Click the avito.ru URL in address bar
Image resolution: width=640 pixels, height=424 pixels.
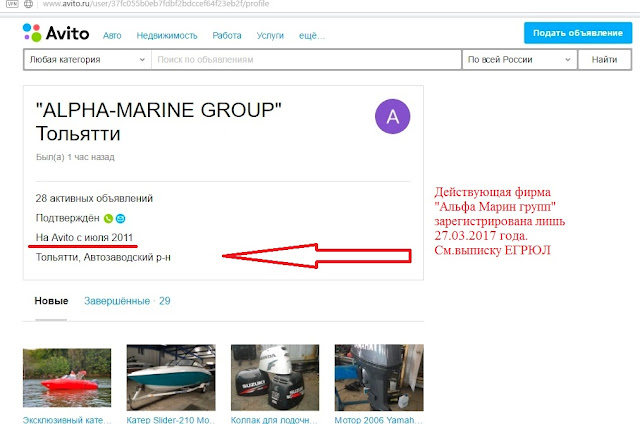pos(156,4)
